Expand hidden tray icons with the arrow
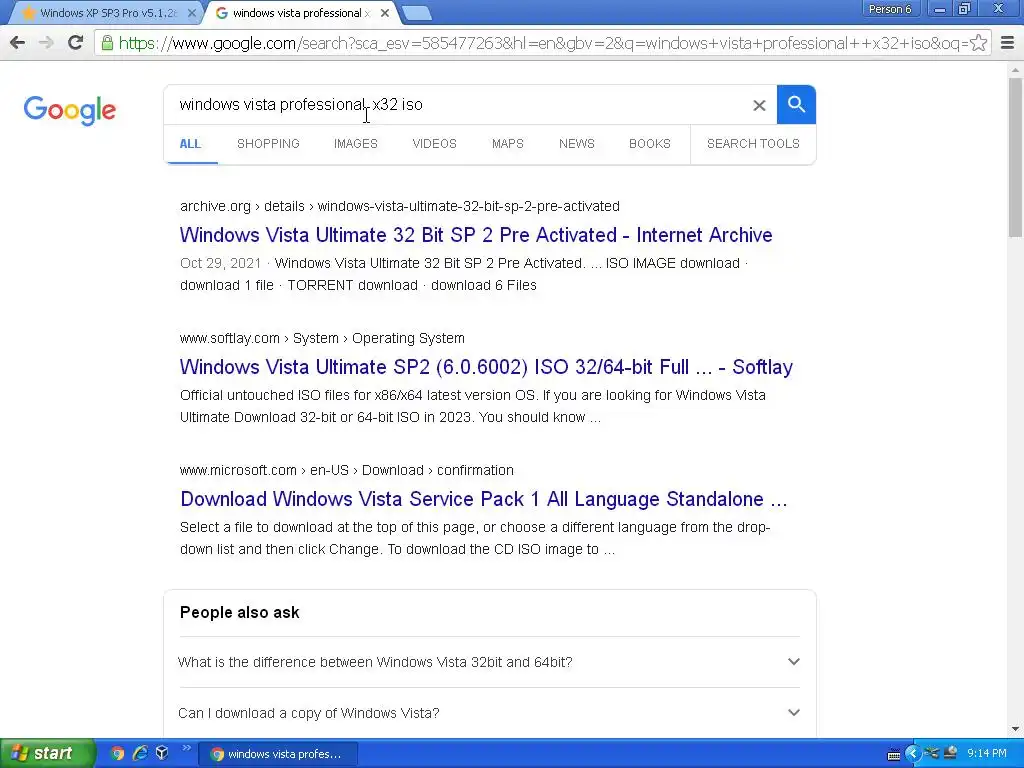 (x=912, y=754)
